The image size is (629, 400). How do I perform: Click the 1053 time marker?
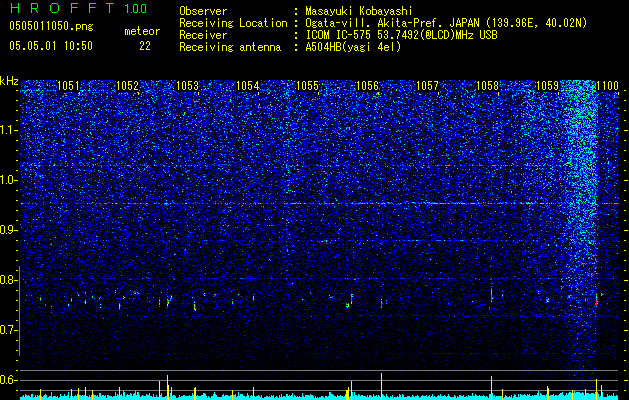(x=187, y=86)
